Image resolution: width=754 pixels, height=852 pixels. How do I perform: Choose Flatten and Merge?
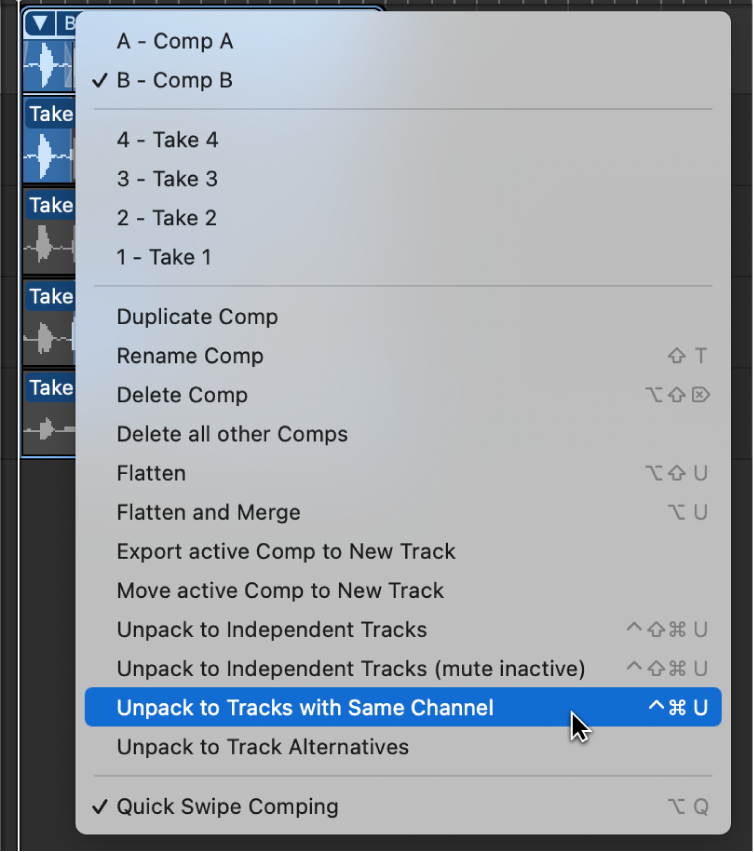(x=208, y=512)
